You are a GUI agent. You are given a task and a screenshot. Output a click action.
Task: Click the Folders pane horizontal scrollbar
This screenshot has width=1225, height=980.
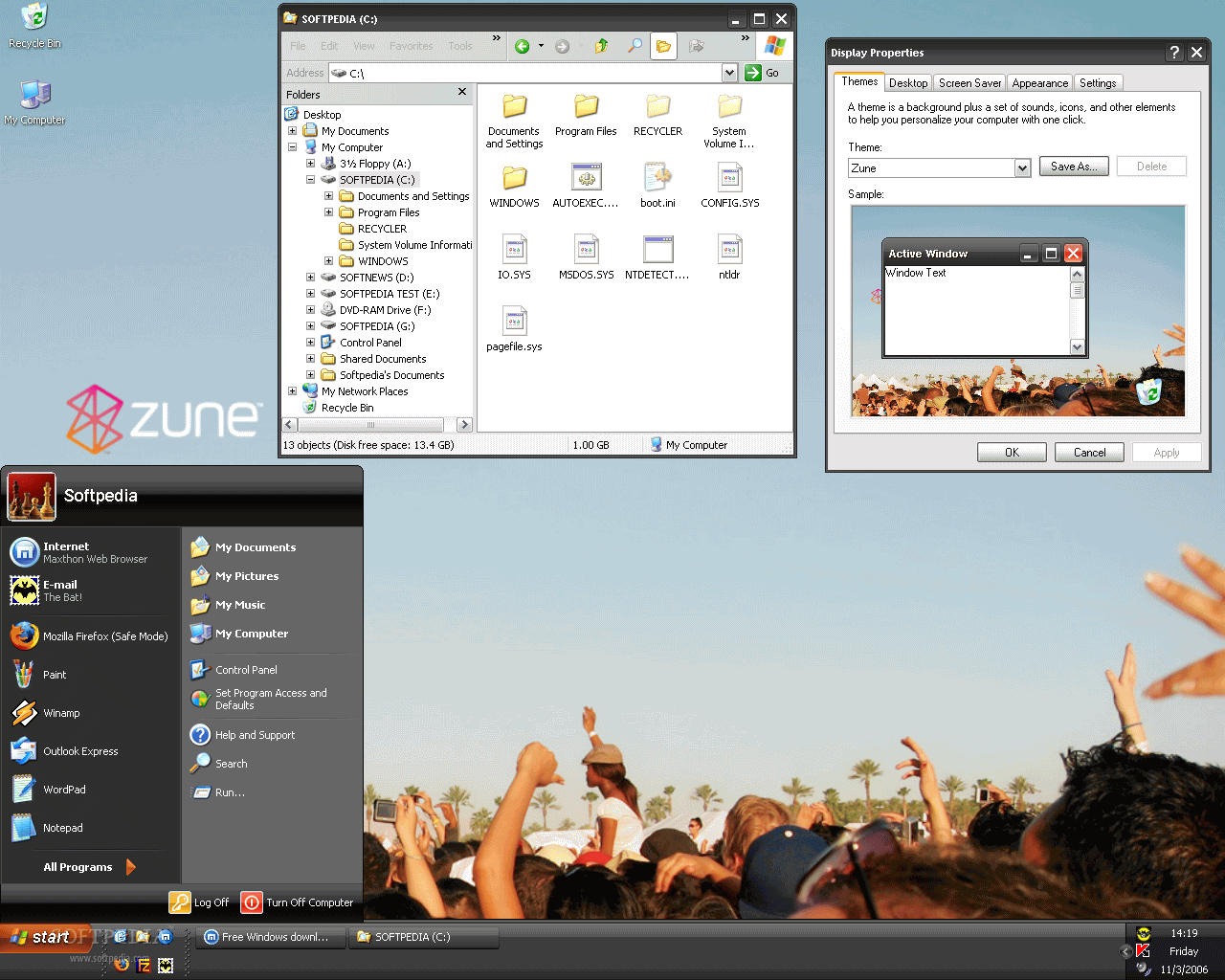370,425
